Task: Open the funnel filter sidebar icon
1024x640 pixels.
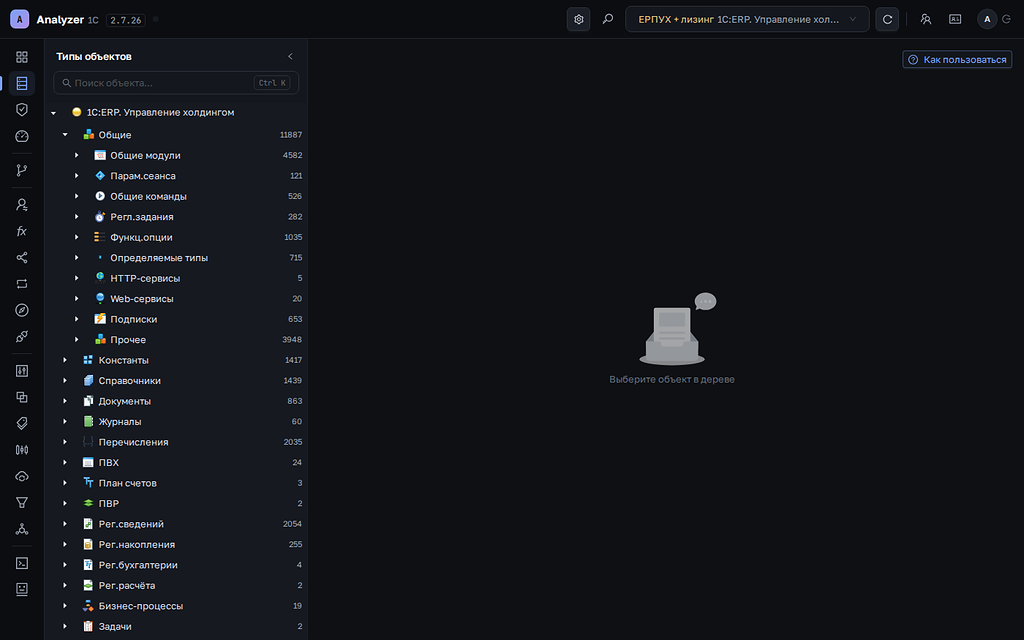Action: click(x=22, y=502)
